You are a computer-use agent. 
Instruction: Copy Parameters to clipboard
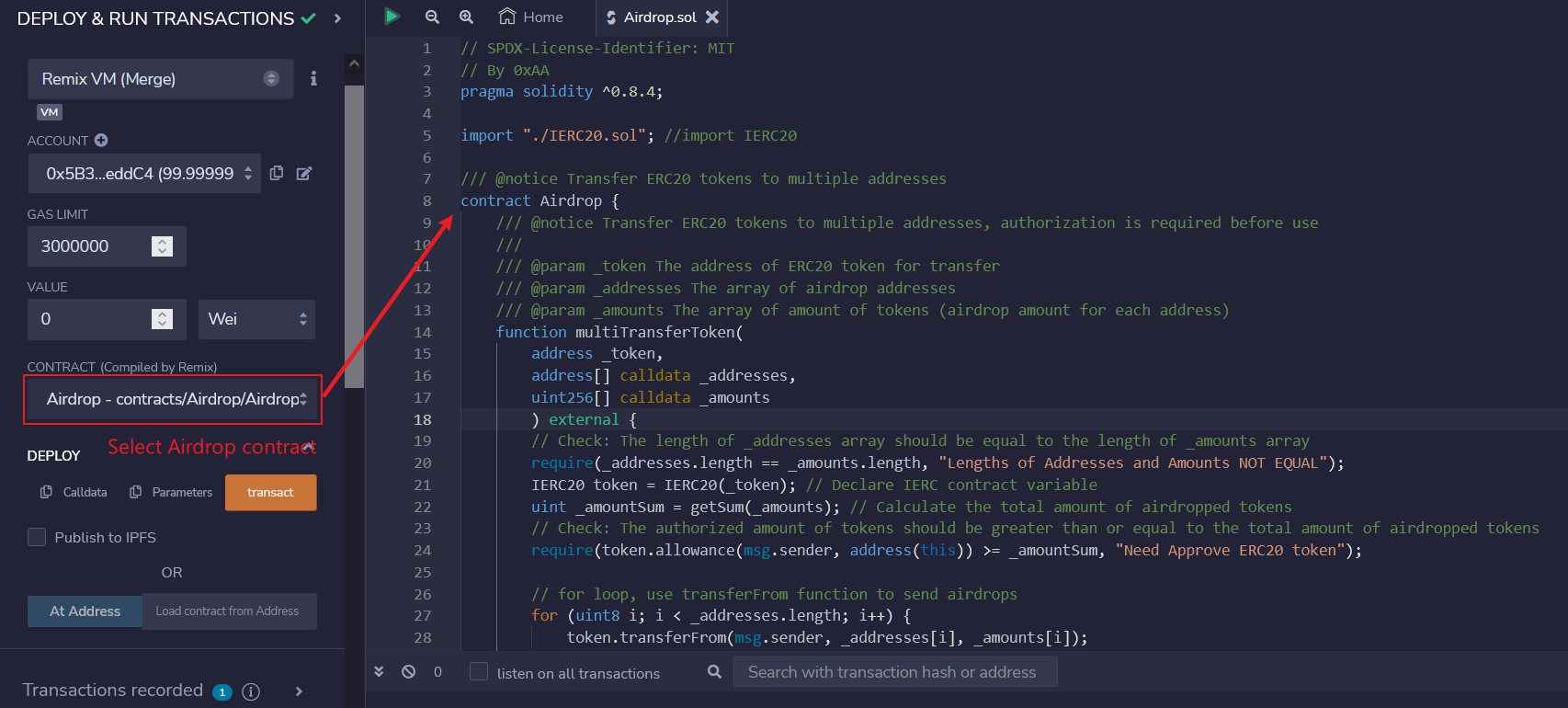tap(171, 492)
